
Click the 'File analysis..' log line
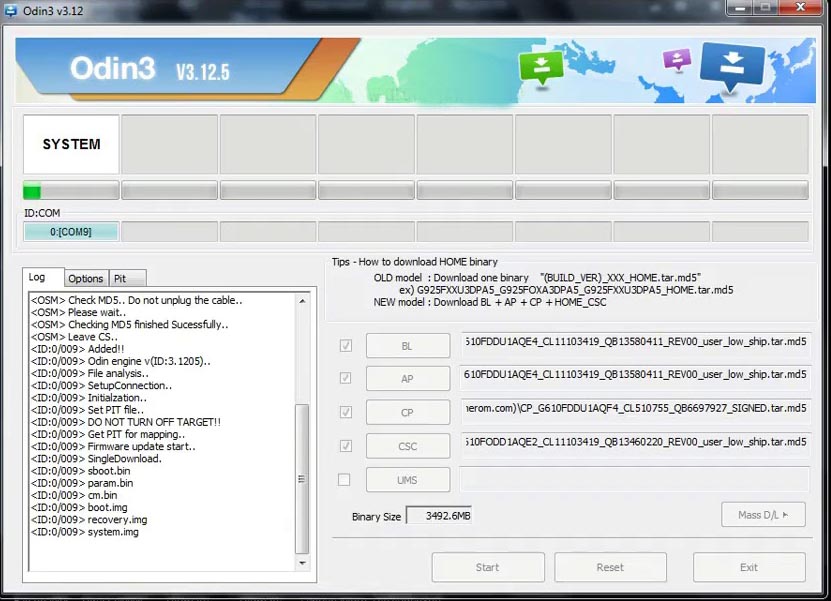tap(90, 374)
